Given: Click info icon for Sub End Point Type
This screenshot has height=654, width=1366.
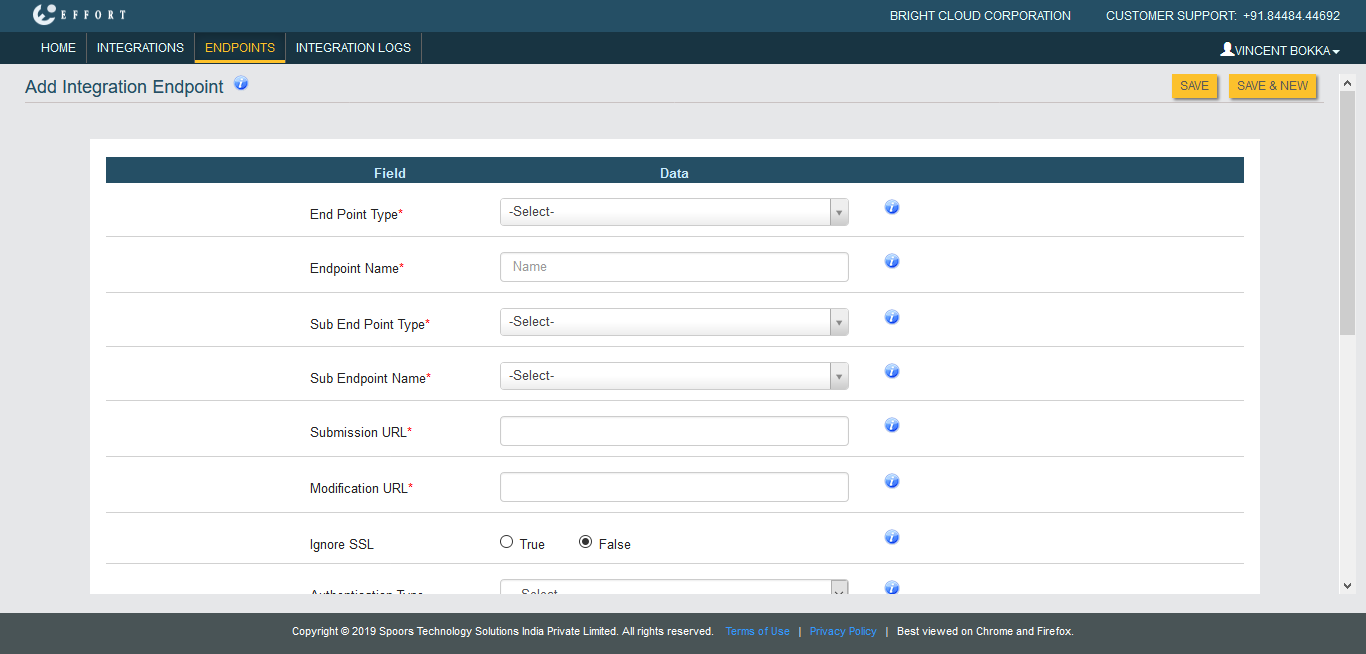Looking at the screenshot, I should 892,317.
